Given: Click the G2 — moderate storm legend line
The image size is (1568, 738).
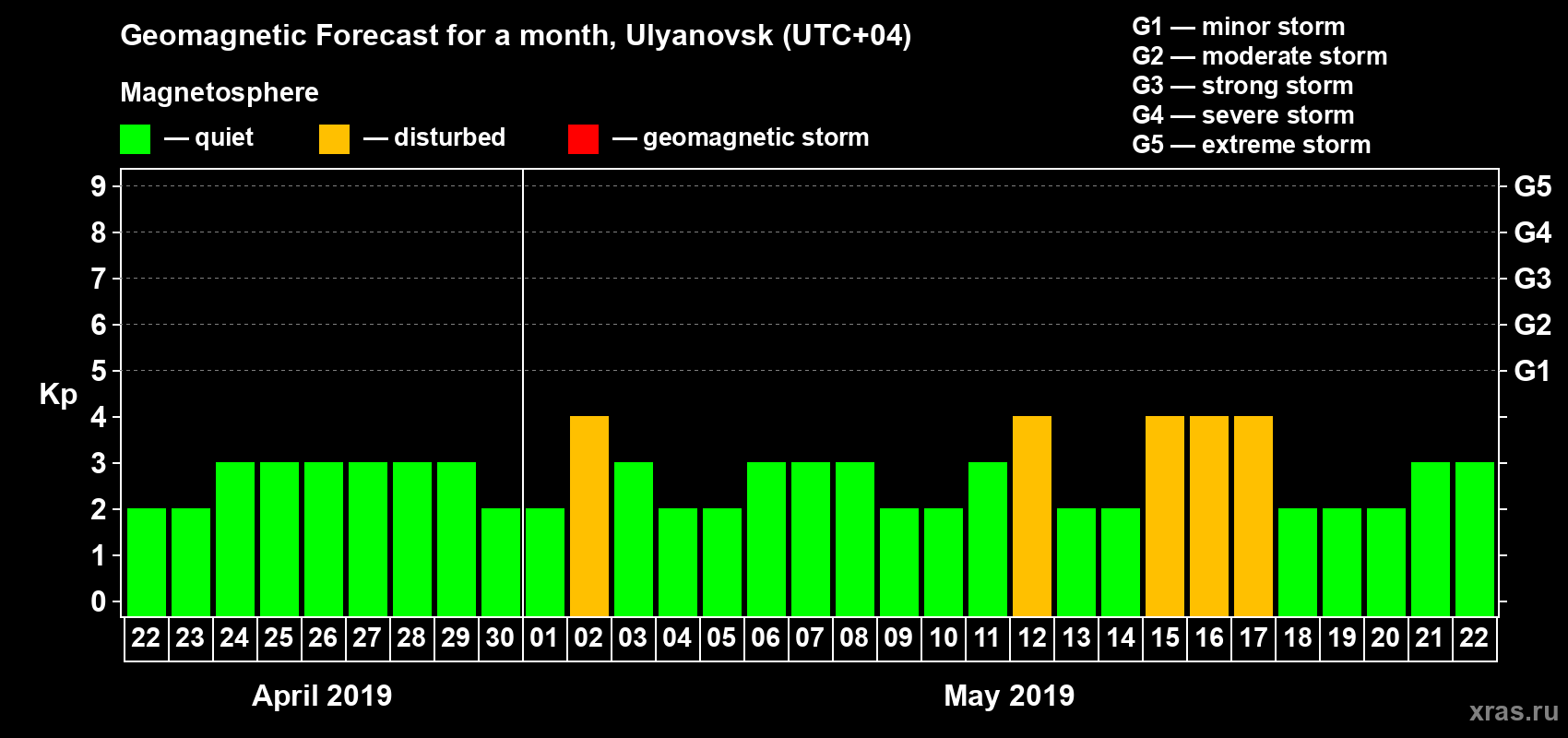Looking at the screenshot, I should click(1260, 56).
